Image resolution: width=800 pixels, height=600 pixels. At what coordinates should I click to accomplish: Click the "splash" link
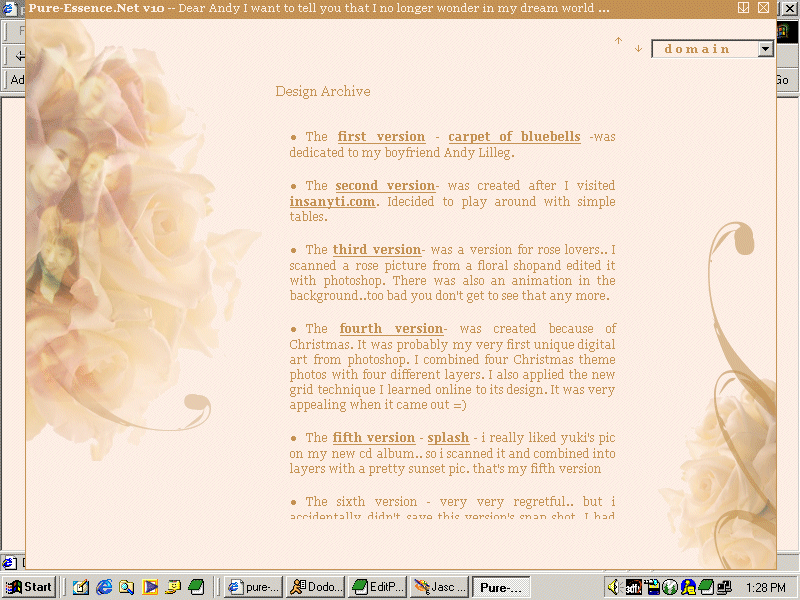click(x=448, y=438)
